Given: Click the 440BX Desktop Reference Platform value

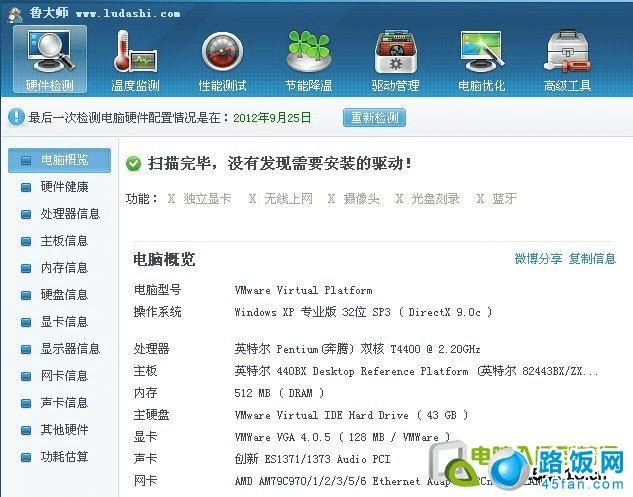Looking at the screenshot, I should (416, 371).
